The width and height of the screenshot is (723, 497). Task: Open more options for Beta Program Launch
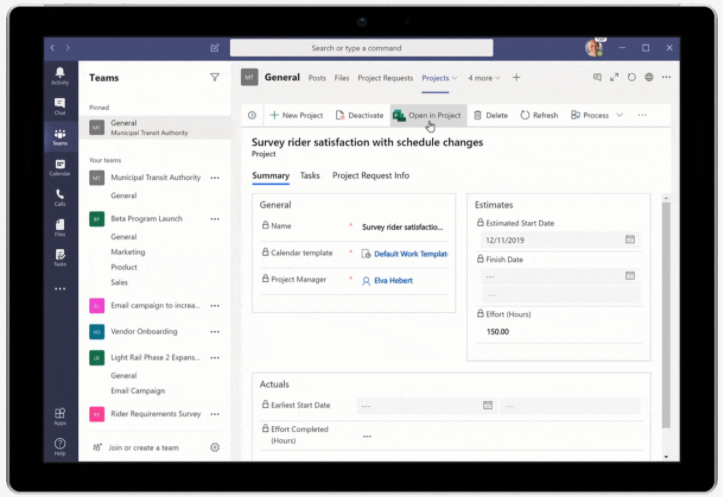click(214, 218)
